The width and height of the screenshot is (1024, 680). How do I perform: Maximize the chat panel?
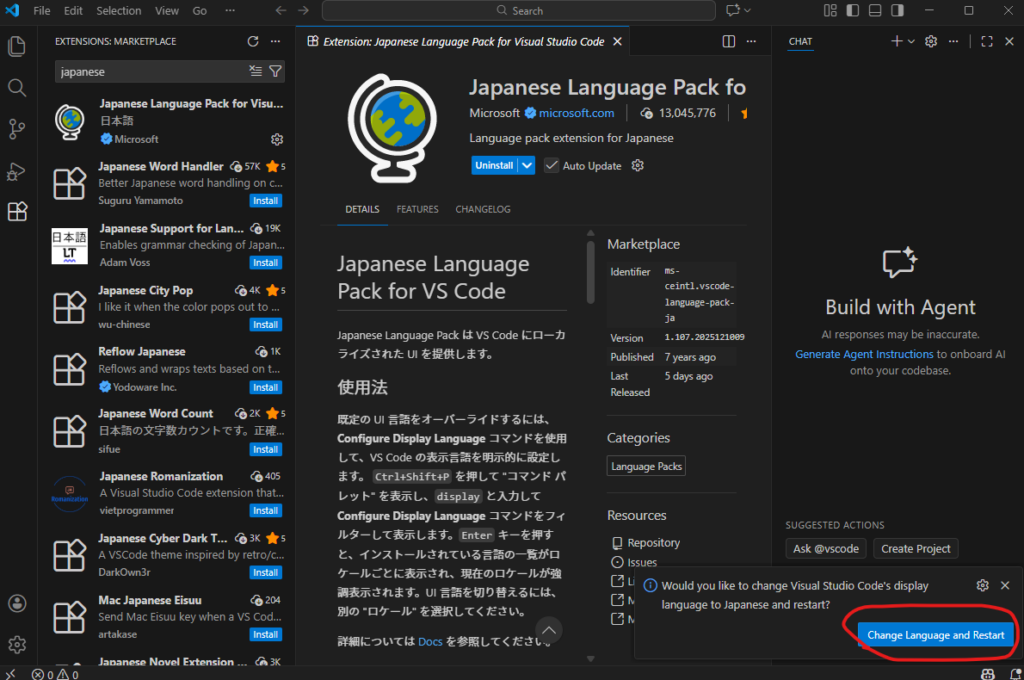coord(987,41)
